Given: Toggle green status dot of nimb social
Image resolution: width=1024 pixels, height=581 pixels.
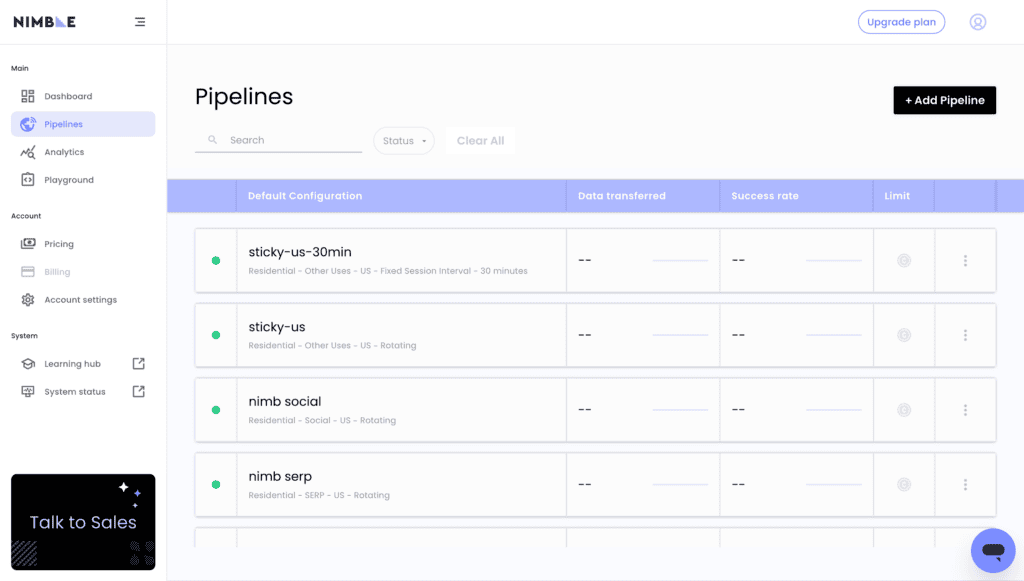Looking at the screenshot, I should [x=216, y=410].
